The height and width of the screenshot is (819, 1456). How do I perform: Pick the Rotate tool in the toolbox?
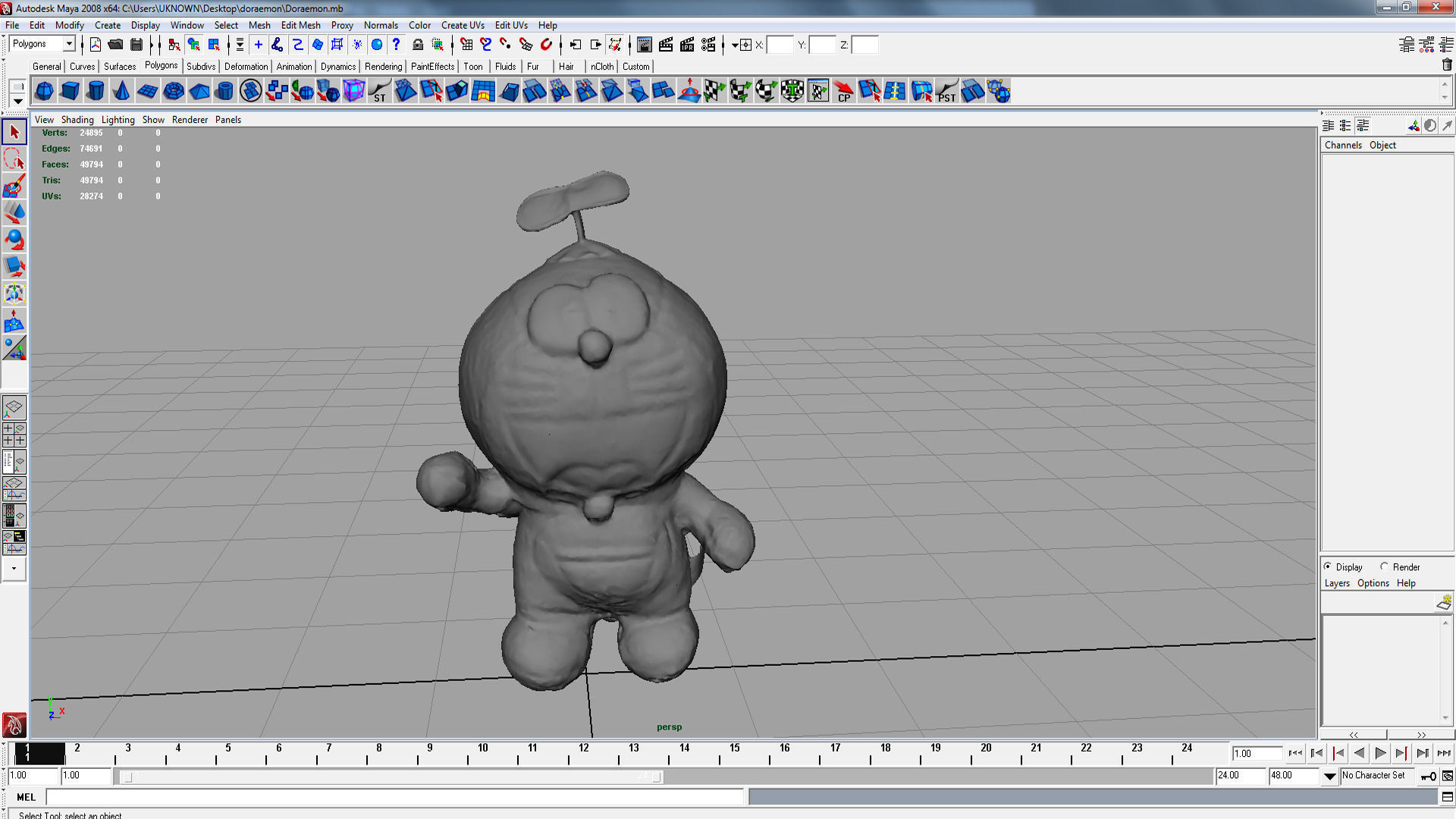[14, 241]
